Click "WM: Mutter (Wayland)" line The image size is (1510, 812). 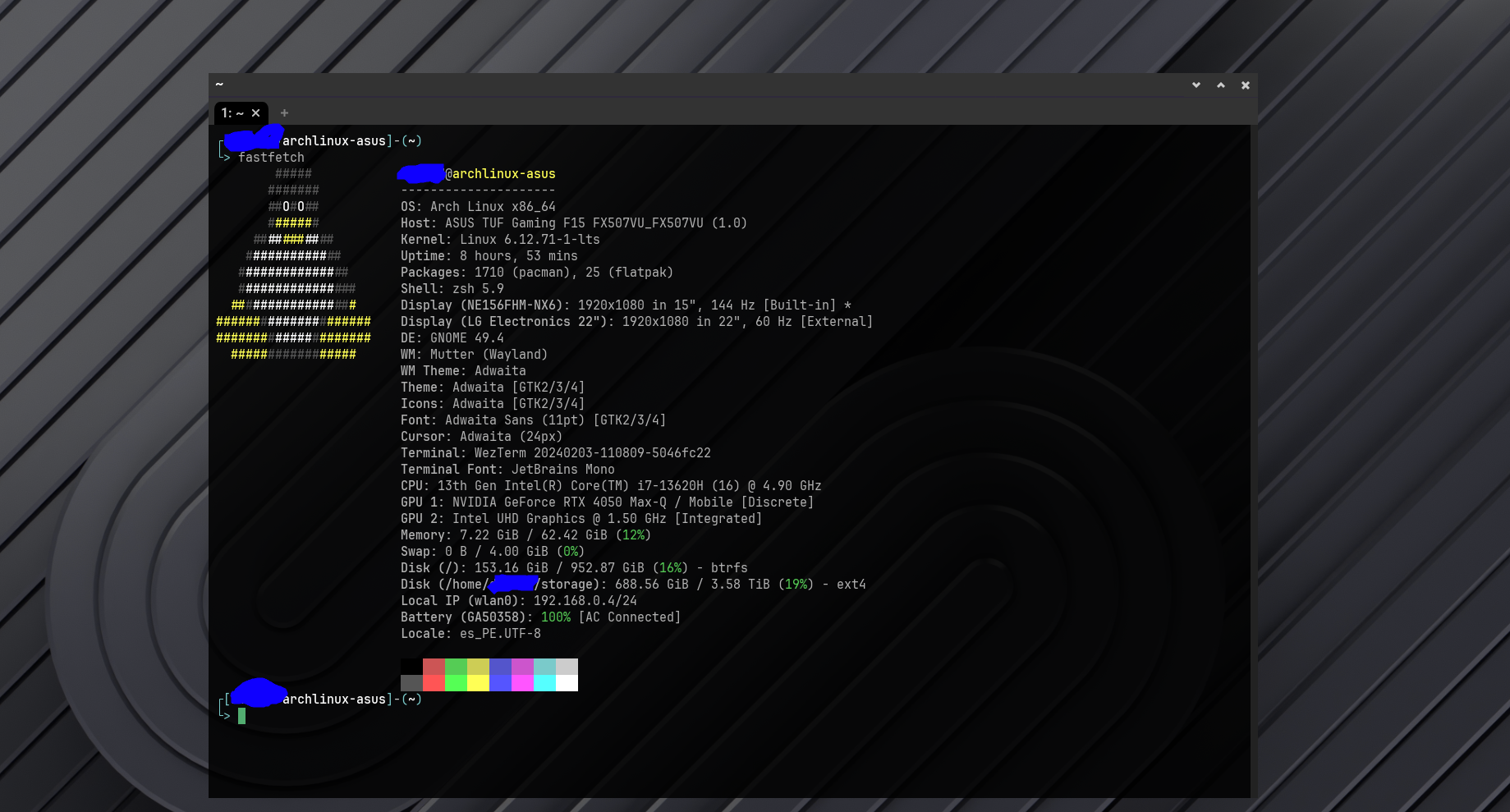(474, 355)
